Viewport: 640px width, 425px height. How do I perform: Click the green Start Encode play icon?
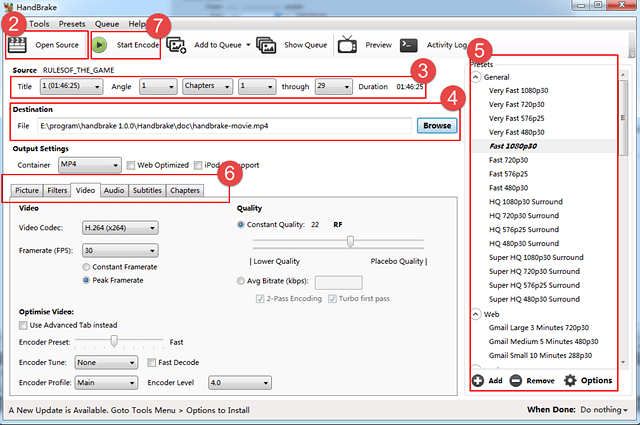(99, 45)
